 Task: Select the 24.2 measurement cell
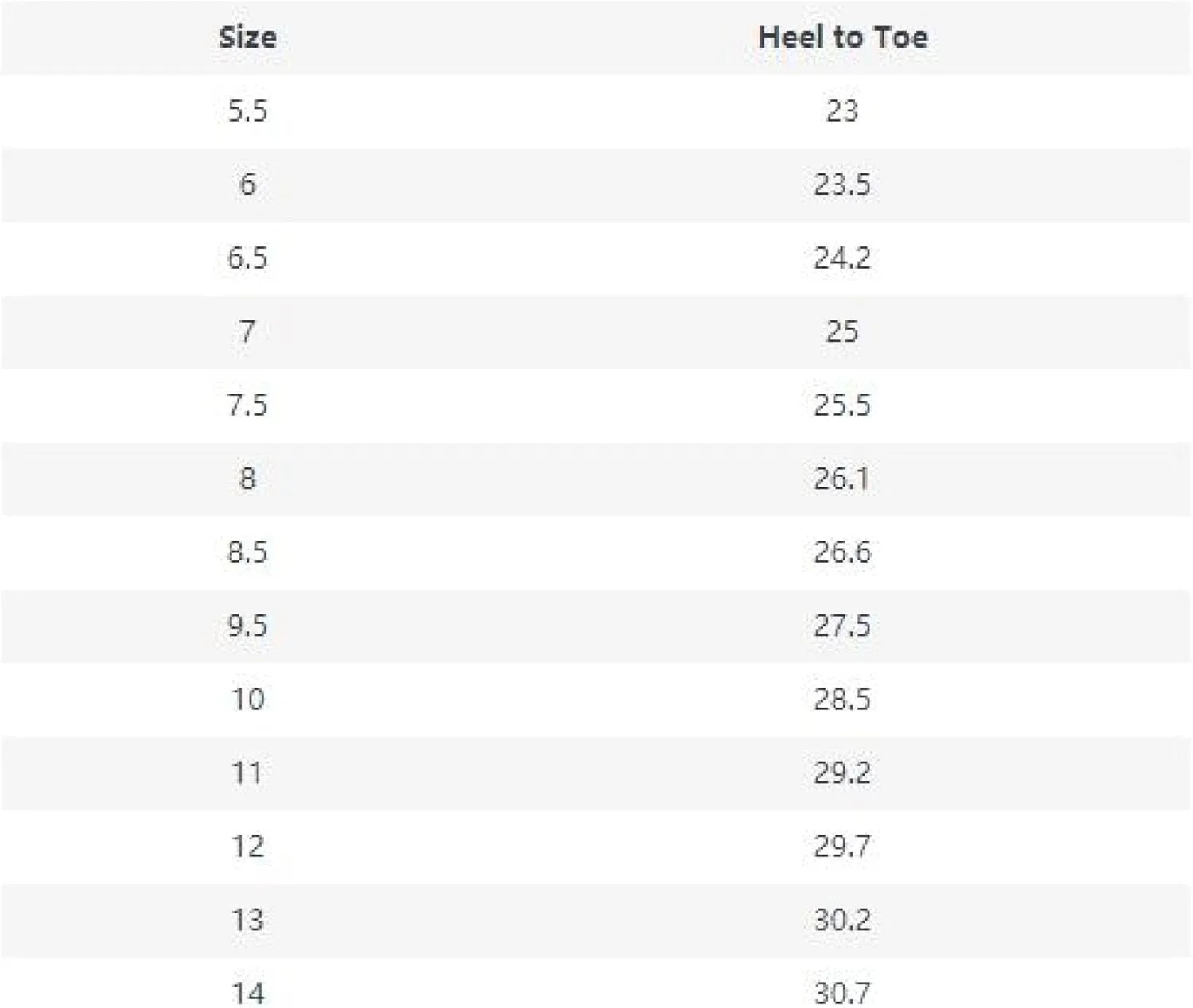coord(841,258)
